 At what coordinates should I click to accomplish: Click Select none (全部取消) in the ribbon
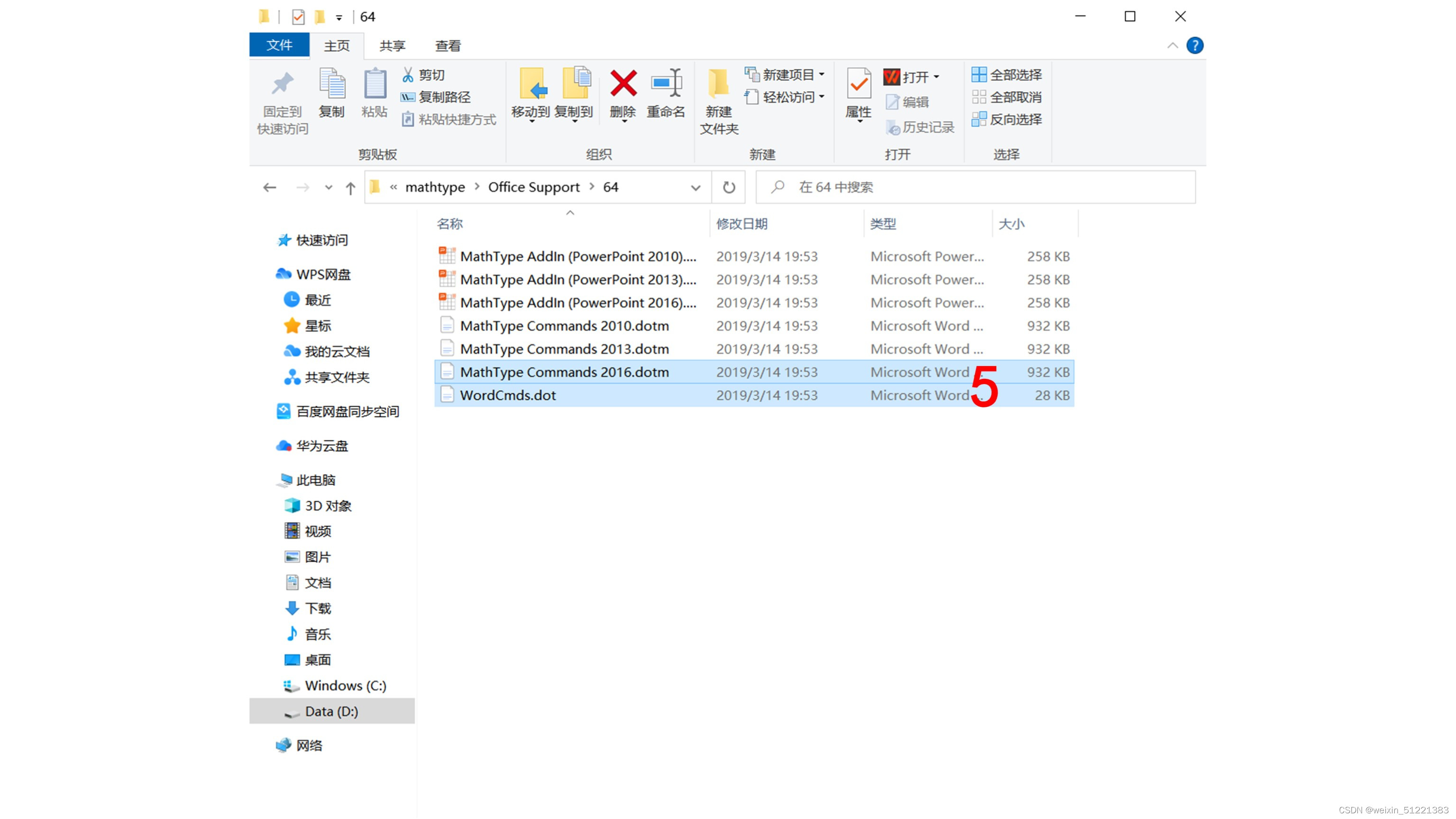coord(1007,97)
